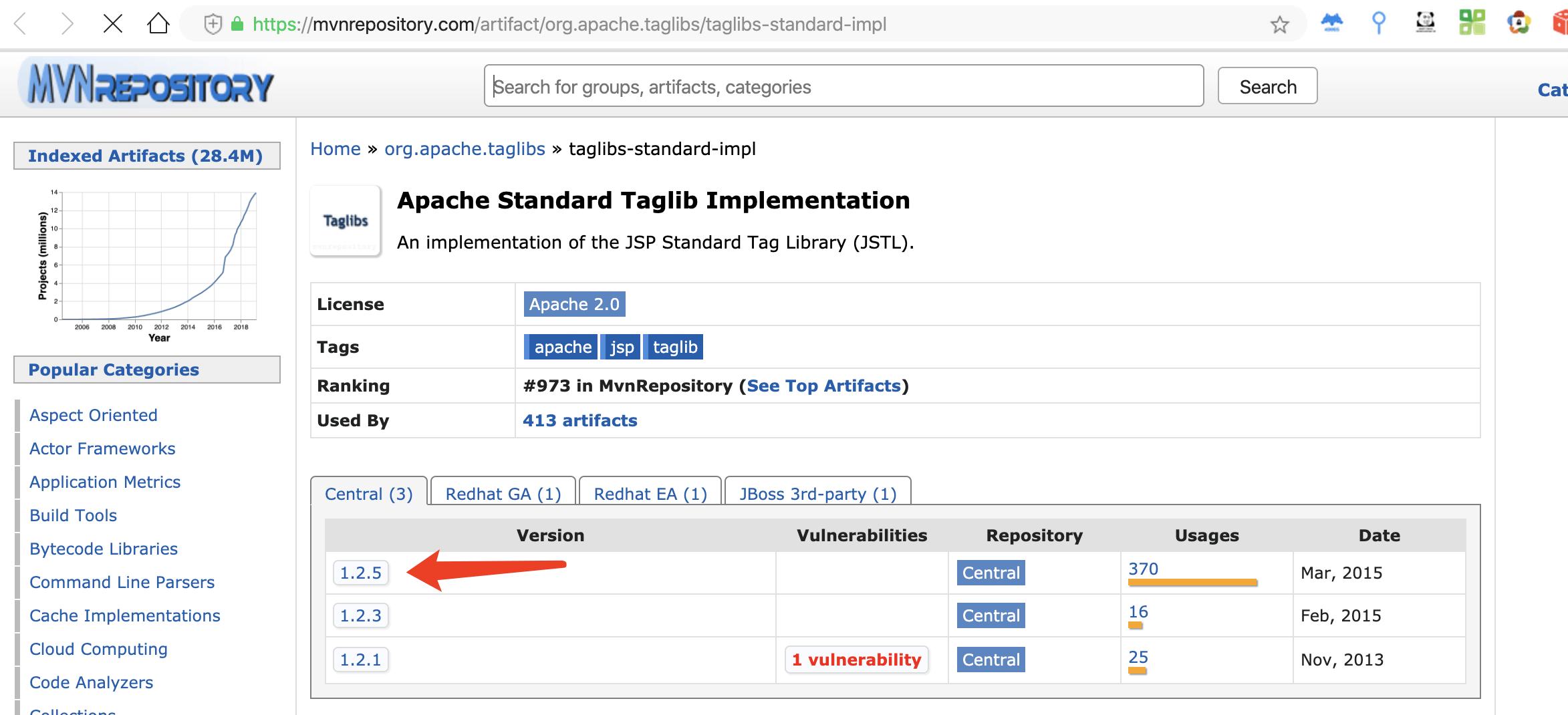Click the panda face extension icon
This screenshot has height=715, width=1568.
1425,23
